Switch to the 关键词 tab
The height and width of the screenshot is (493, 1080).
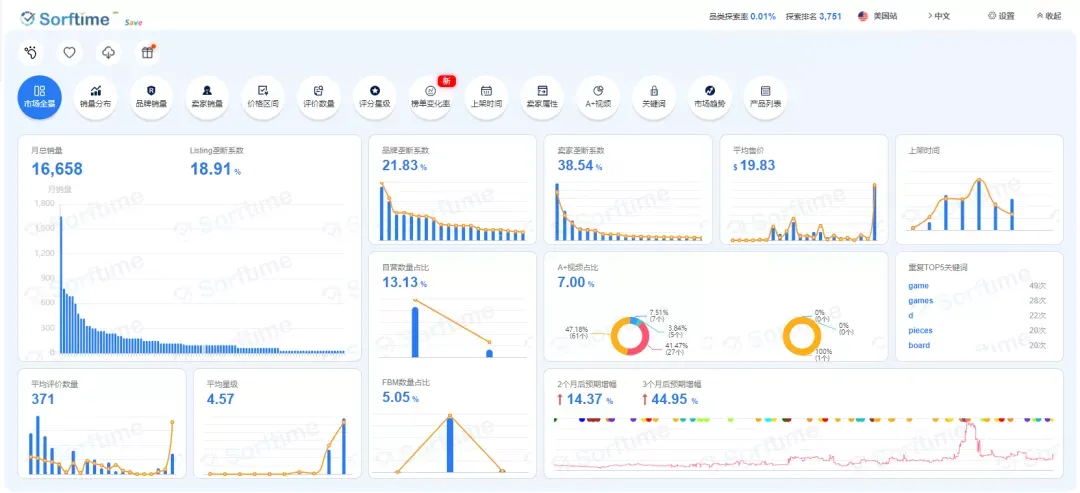click(x=654, y=97)
